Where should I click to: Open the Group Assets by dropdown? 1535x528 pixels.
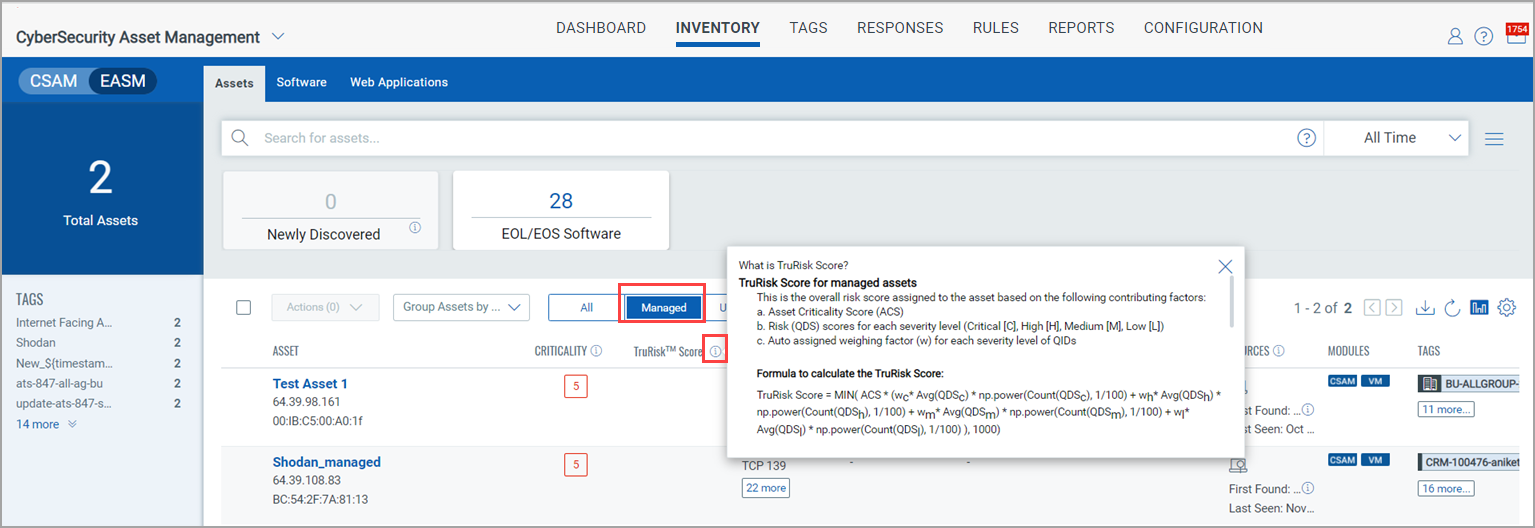click(x=461, y=307)
